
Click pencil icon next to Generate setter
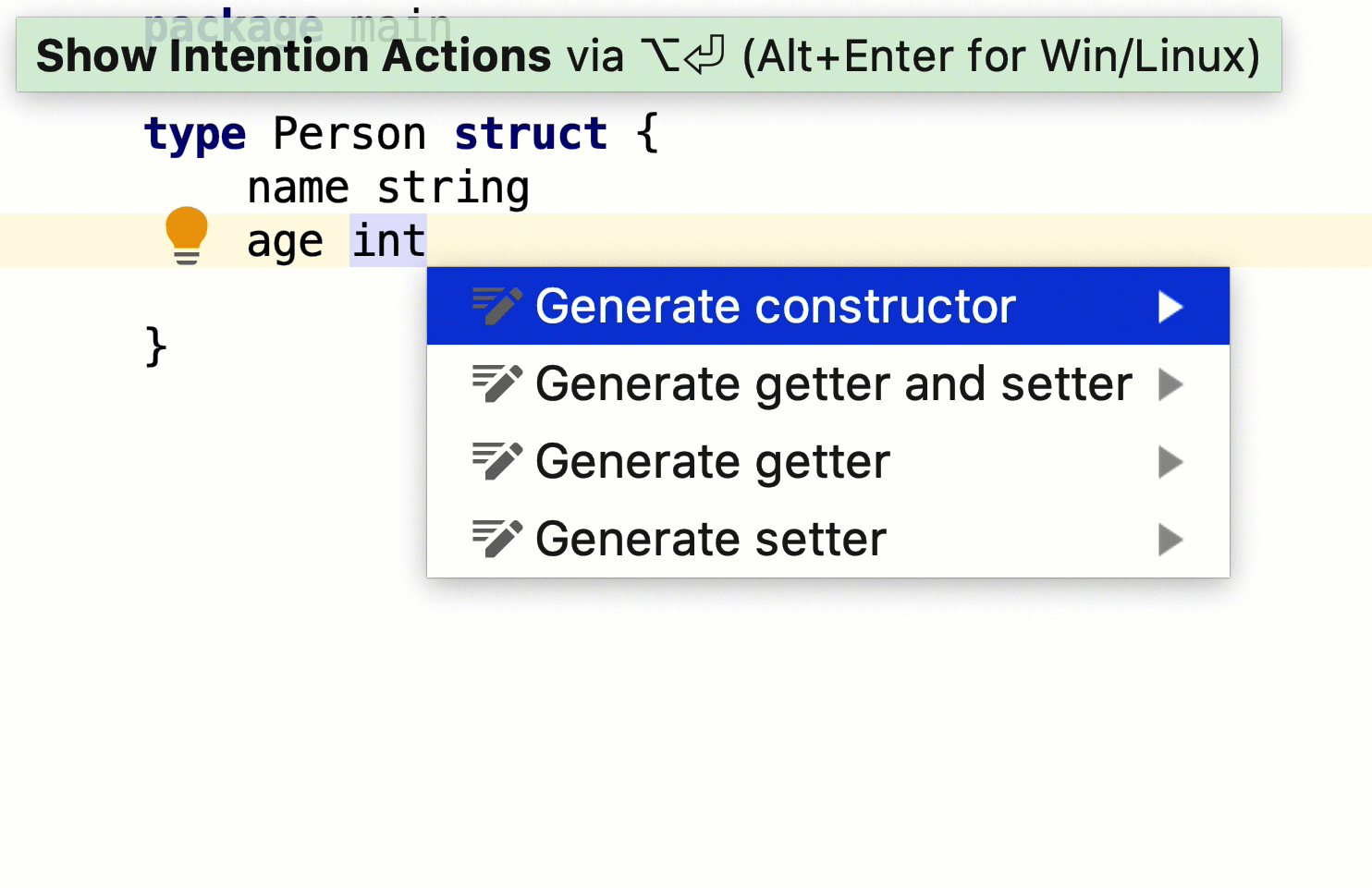[x=497, y=539]
